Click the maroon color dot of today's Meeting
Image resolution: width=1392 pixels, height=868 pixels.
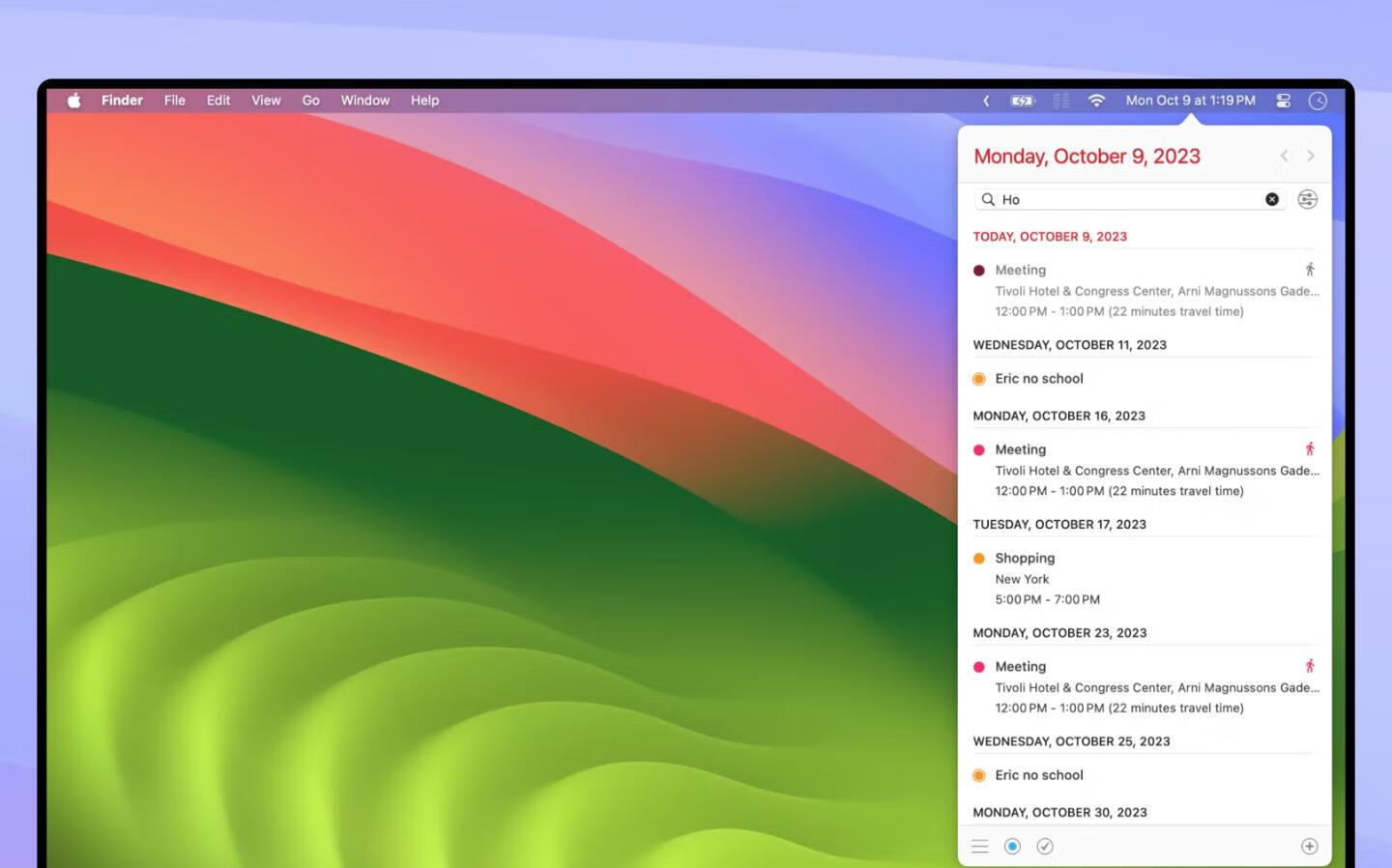(x=979, y=271)
